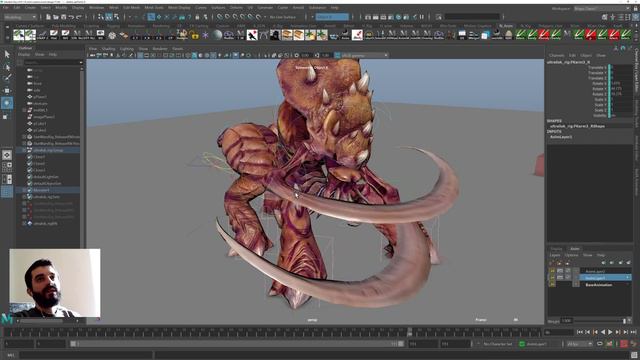640x360 pixels.
Task: Open the Create menu
Action: (31, 8)
